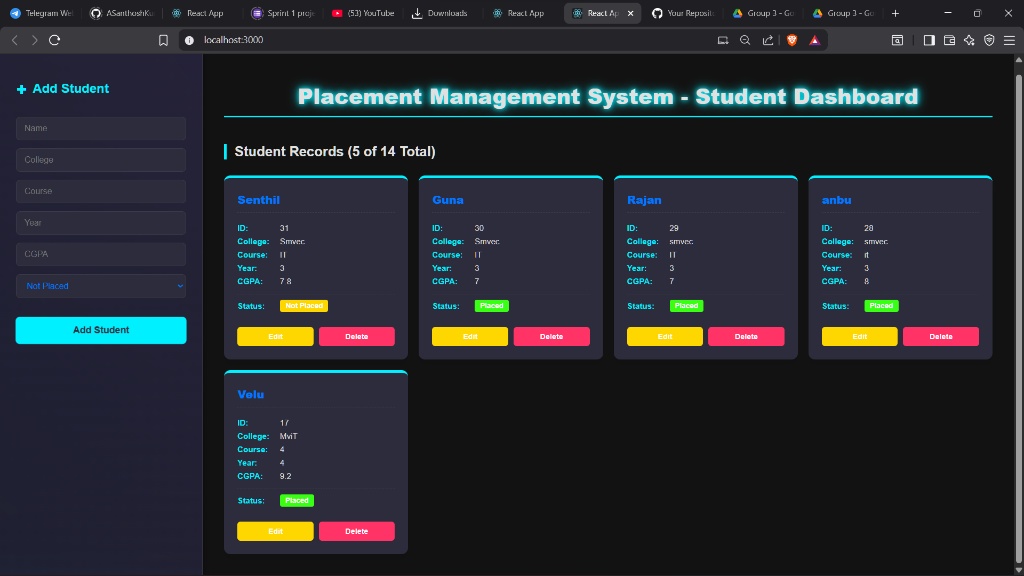The image size is (1024, 576).
Task: Click the Placed status badge on Rajan's card
Action: [686, 306]
